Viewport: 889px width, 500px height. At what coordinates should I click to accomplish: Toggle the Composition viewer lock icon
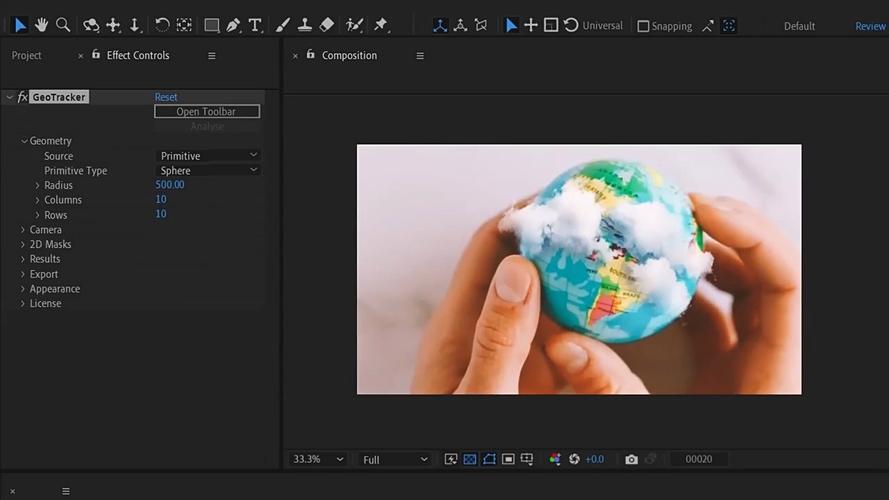tap(311, 54)
